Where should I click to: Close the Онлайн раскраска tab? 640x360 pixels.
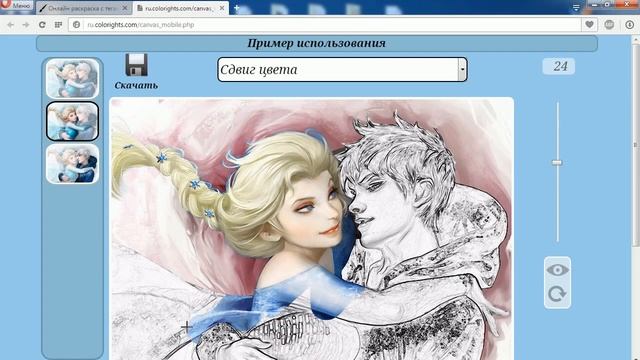(125, 8)
